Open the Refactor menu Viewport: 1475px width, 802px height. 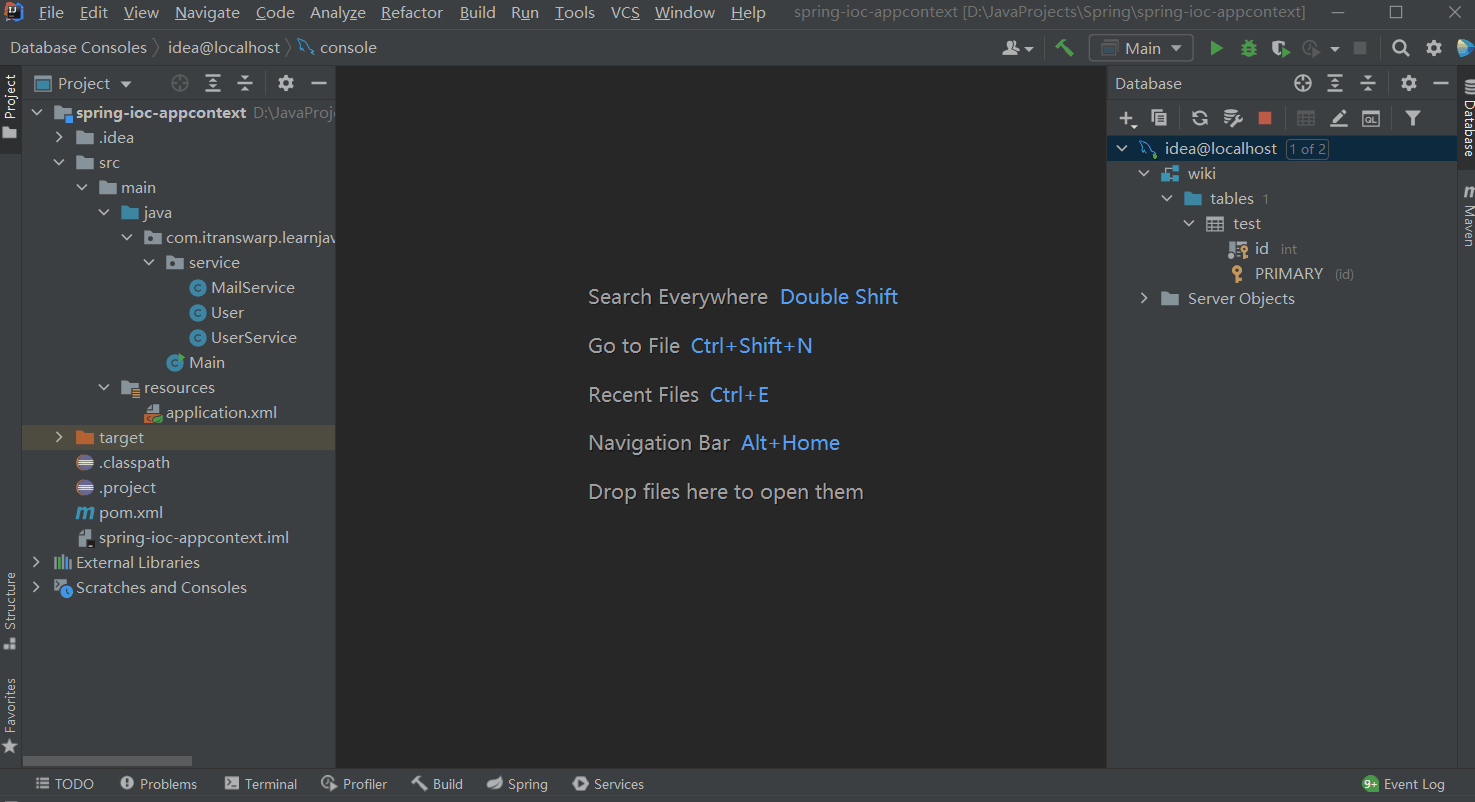coord(412,13)
